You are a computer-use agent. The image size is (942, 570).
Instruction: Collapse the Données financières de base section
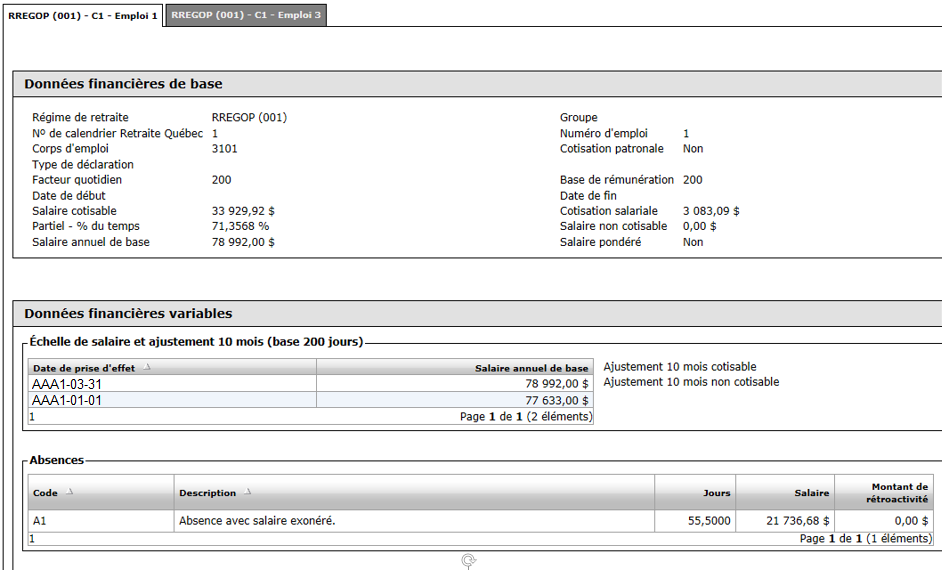point(123,83)
